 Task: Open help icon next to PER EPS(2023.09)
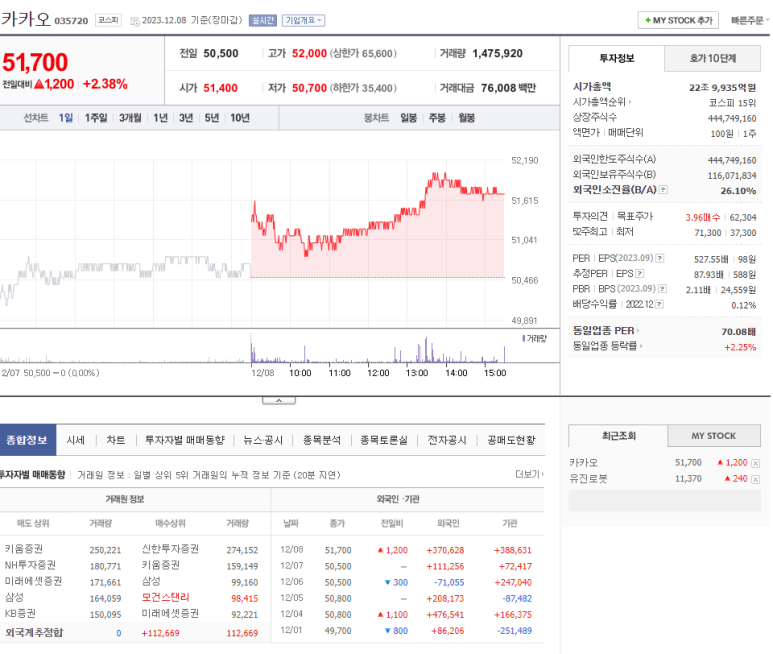tap(660, 258)
